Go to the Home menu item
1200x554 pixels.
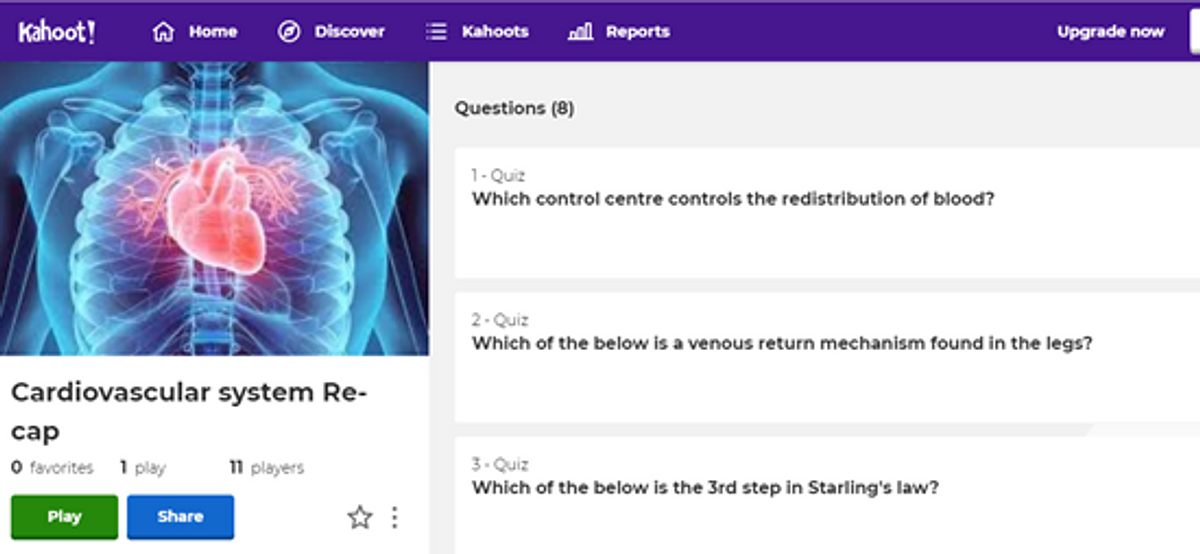(x=195, y=32)
